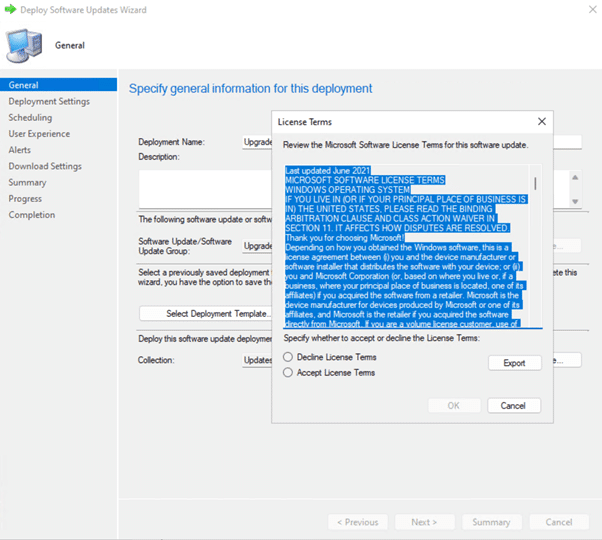Close the License Terms dialog
602x540 pixels.
[x=541, y=122]
